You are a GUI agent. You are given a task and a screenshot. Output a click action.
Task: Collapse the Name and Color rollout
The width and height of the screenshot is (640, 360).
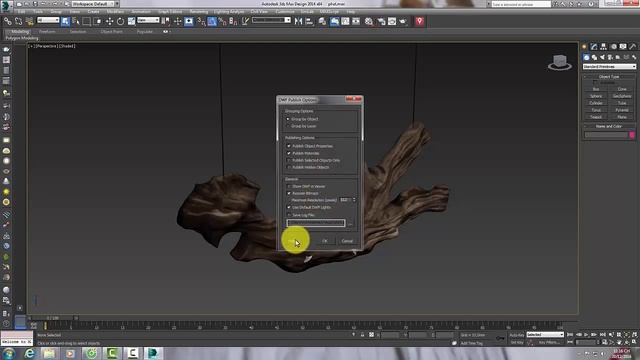609,126
